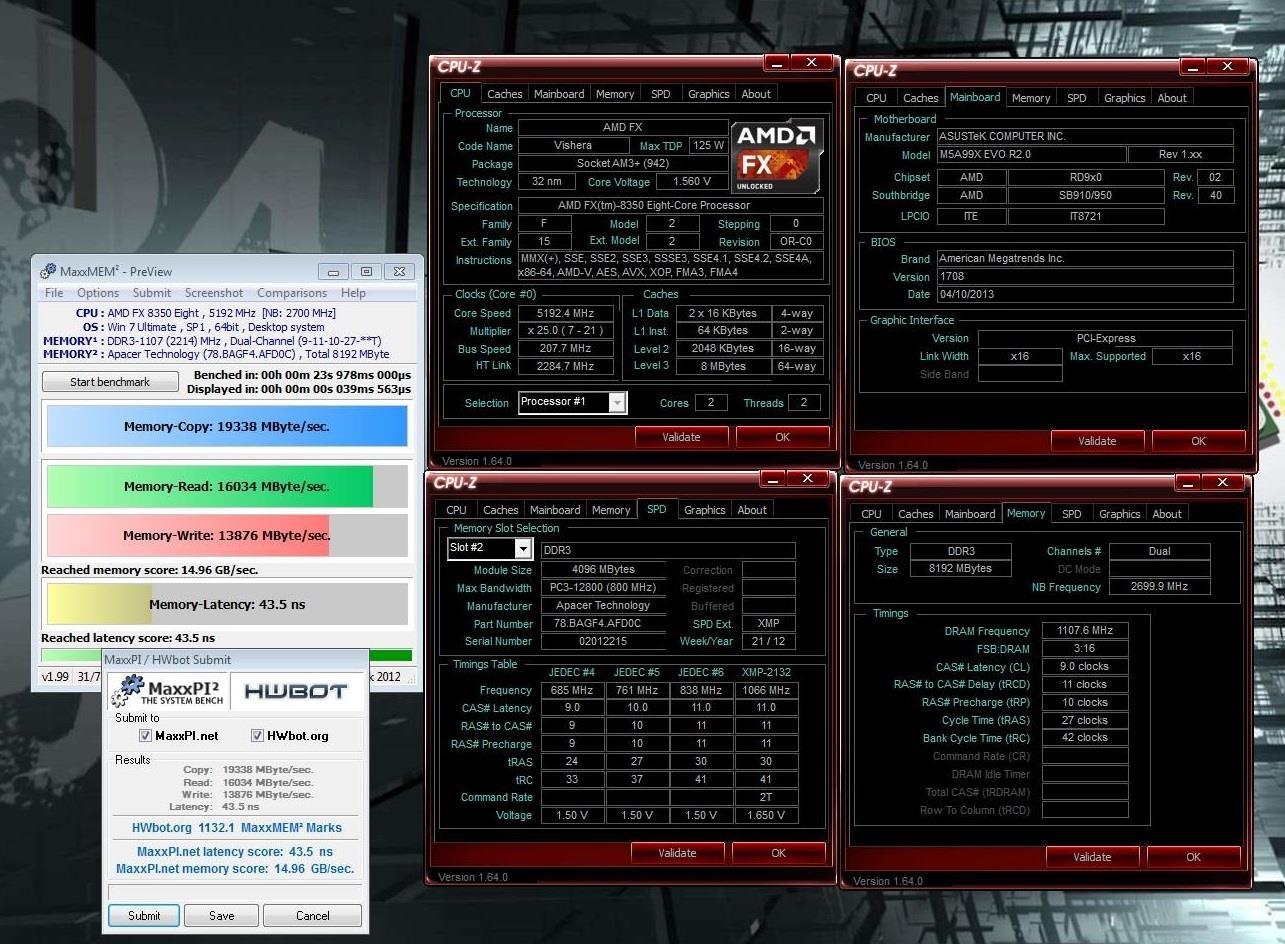Click Save in the MaxxPI / HWbot dialog

click(x=222, y=915)
